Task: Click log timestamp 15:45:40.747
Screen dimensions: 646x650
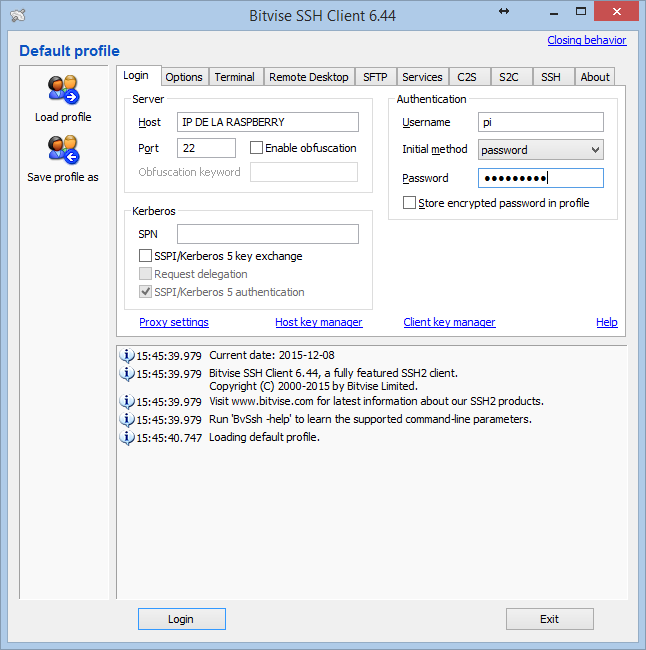Action: (x=169, y=438)
